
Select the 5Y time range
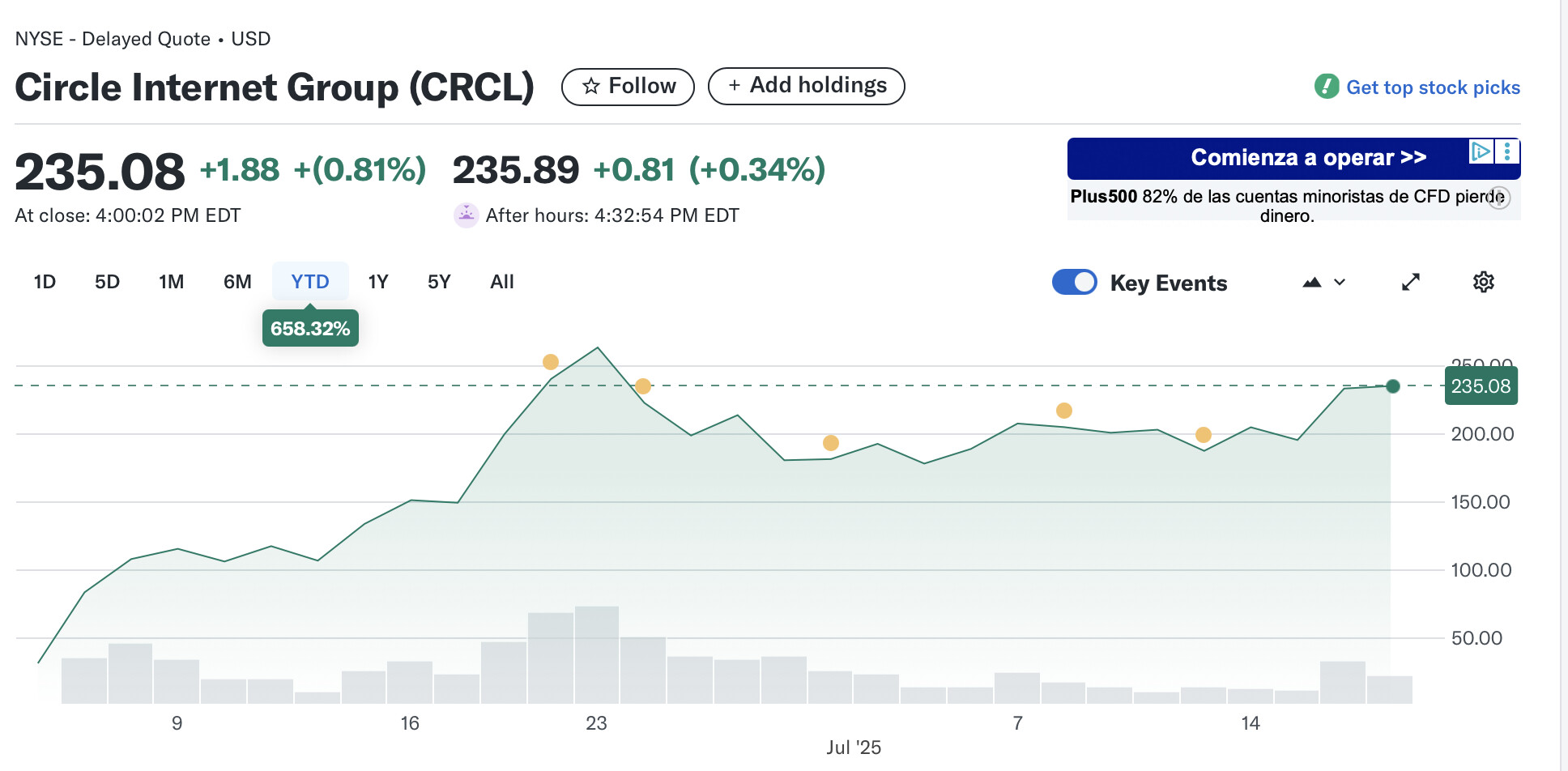[439, 281]
